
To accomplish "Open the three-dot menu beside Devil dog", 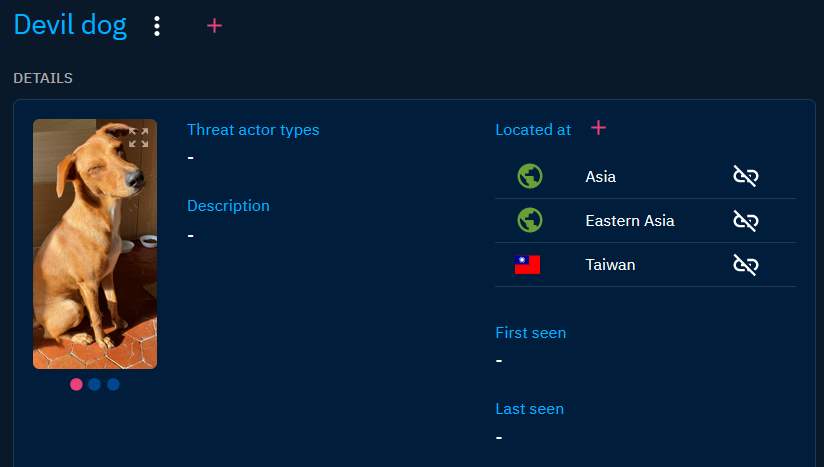I will [157, 26].
